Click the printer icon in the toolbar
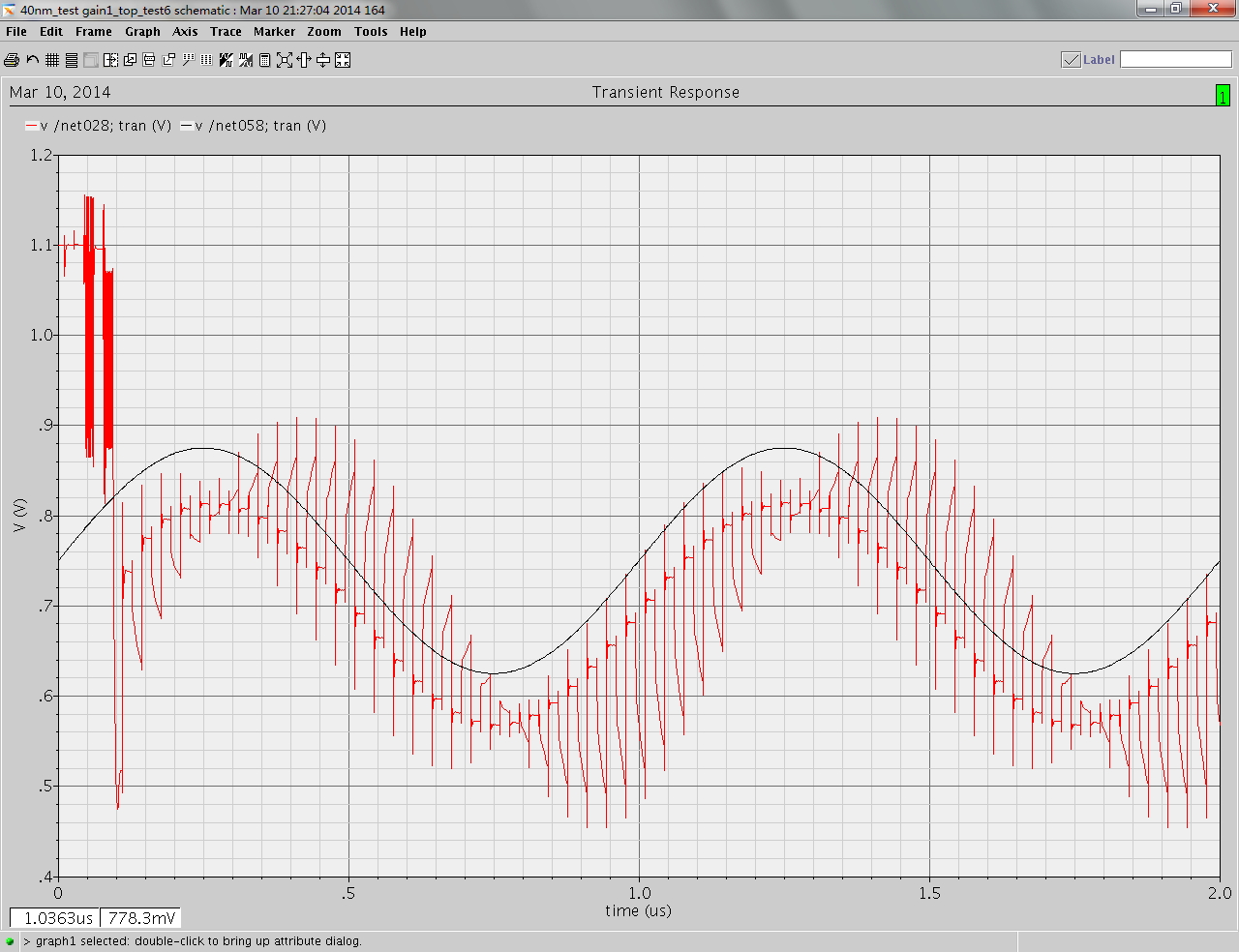This screenshot has height=952, width=1239. click(x=12, y=60)
